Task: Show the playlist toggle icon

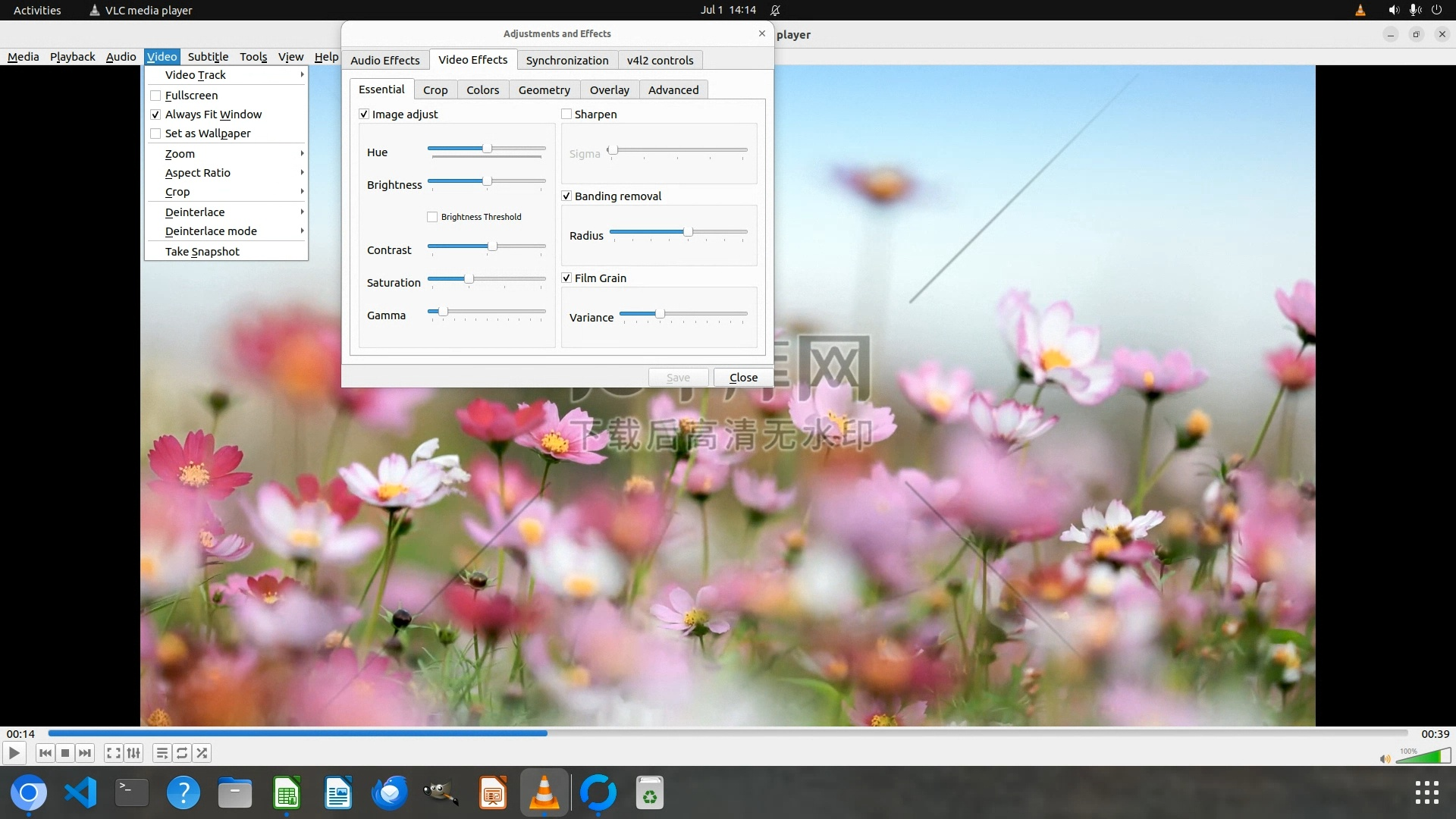Action: click(162, 753)
